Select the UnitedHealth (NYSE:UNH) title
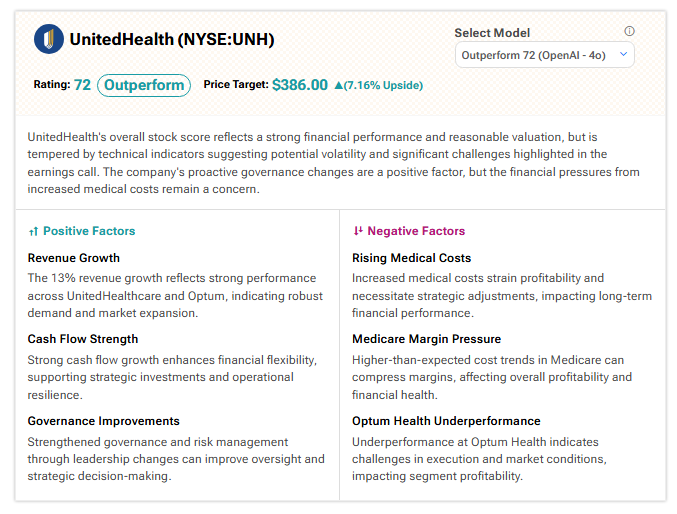Image resolution: width=677 pixels, height=514 pixels. coord(171,40)
